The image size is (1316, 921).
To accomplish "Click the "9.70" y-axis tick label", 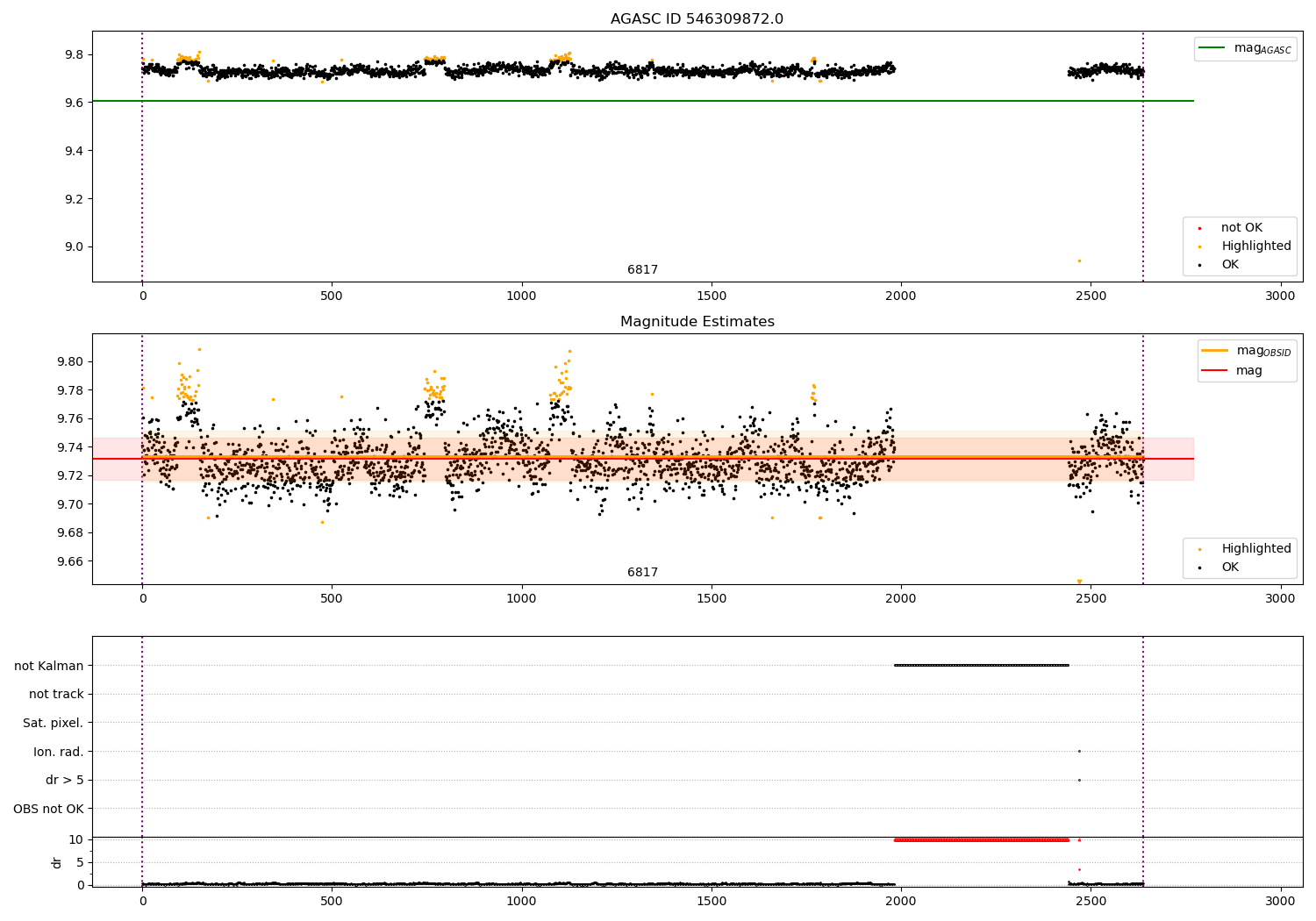I will pos(69,504).
